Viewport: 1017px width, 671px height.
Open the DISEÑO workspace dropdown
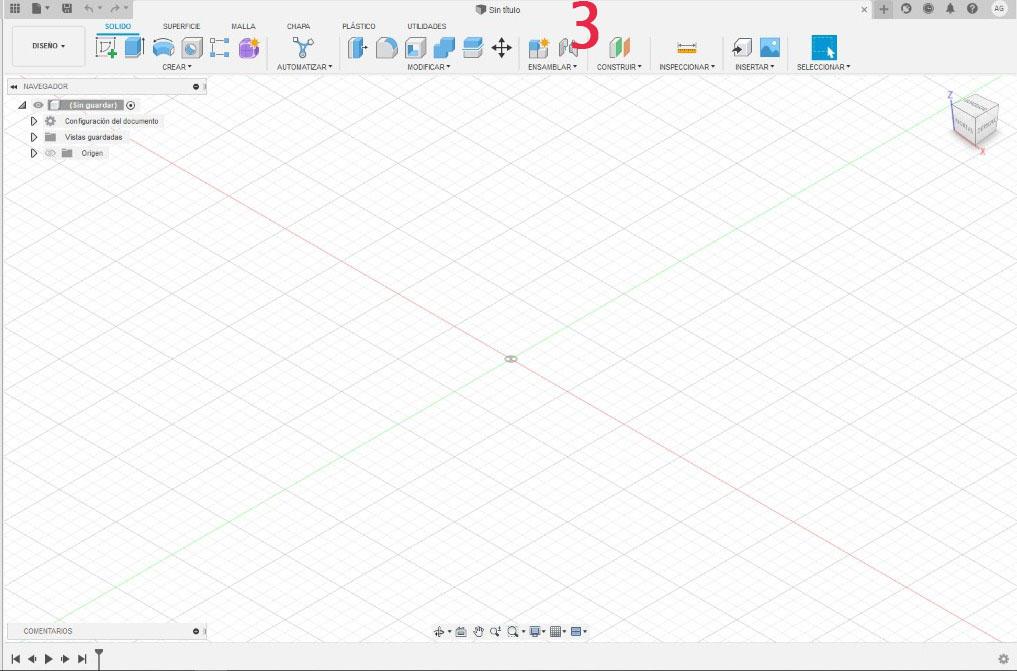tap(49, 46)
